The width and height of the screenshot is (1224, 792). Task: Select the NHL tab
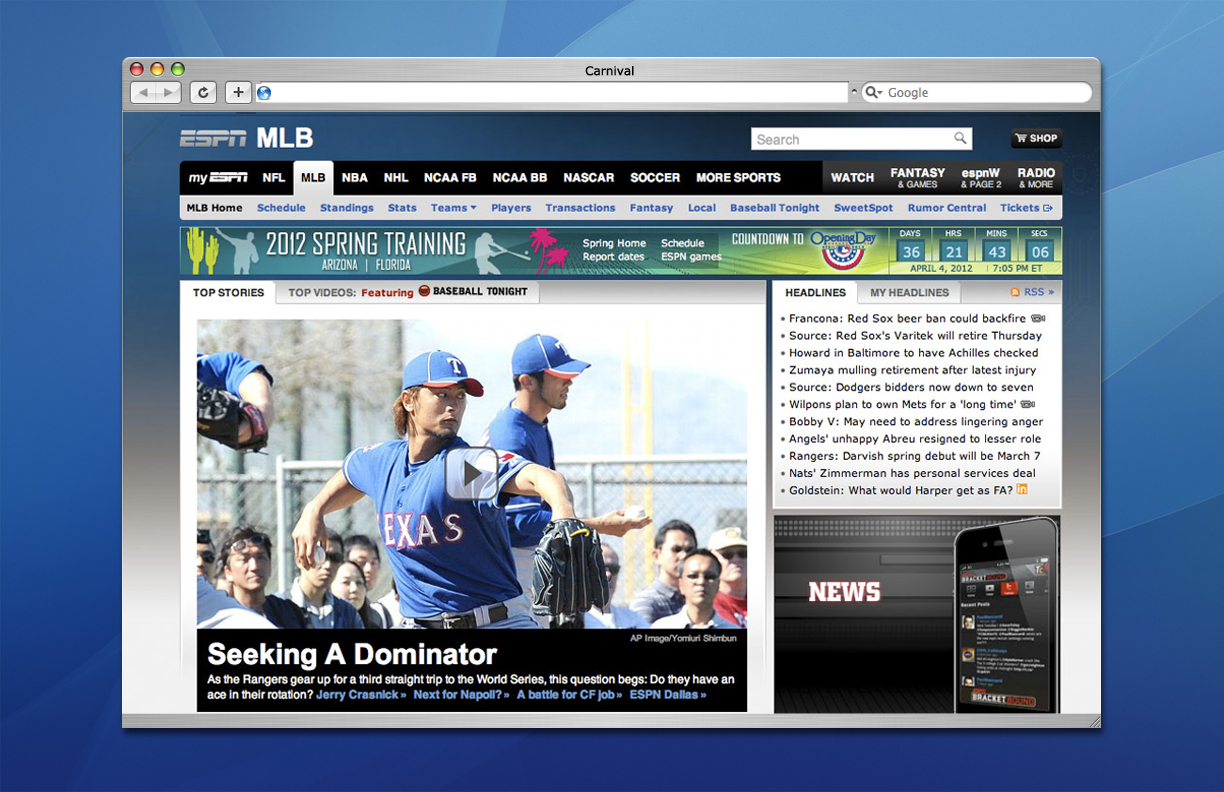[396, 178]
